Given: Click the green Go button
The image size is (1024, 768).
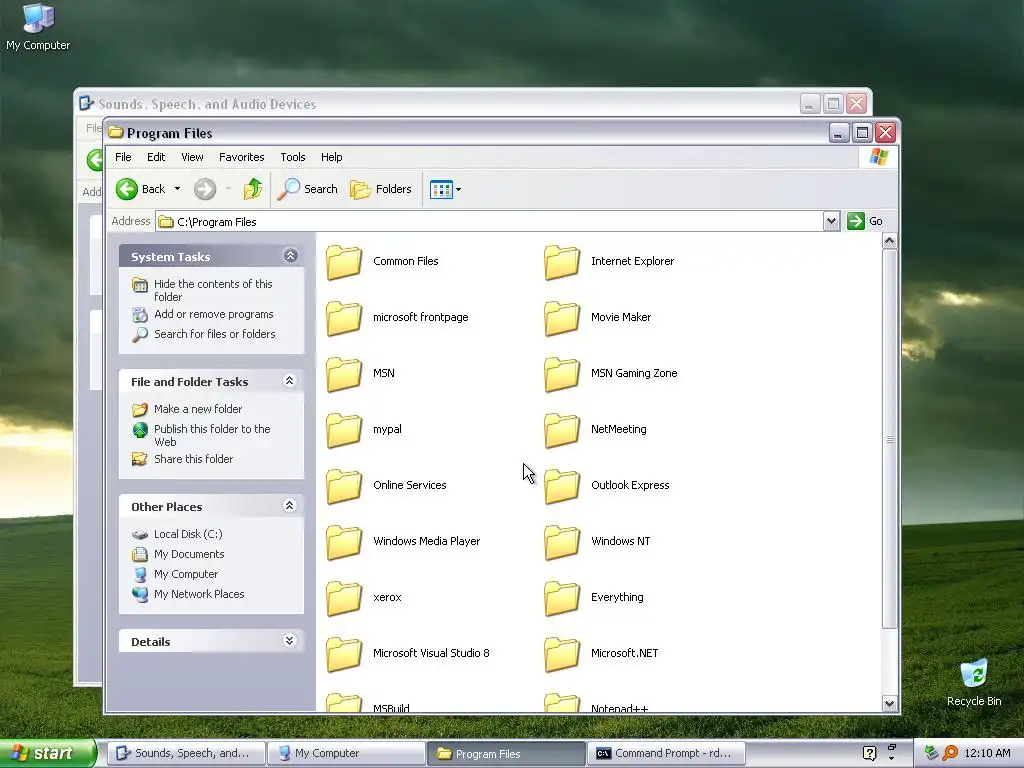Looking at the screenshot, I should coord(865,221).
